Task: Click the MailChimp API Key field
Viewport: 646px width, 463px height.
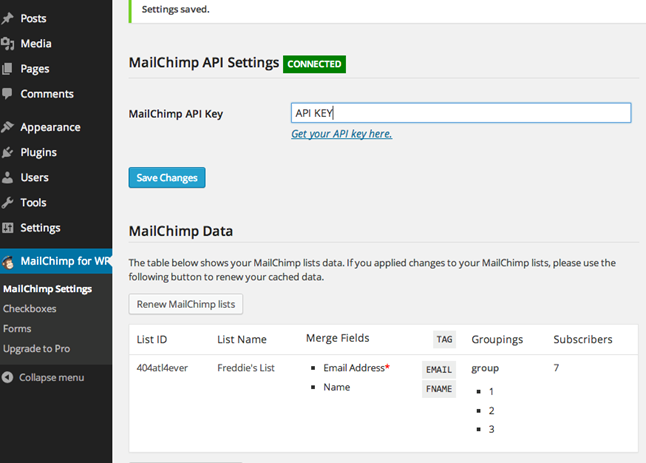Action: pyautogui.click(x=461, y=113)
